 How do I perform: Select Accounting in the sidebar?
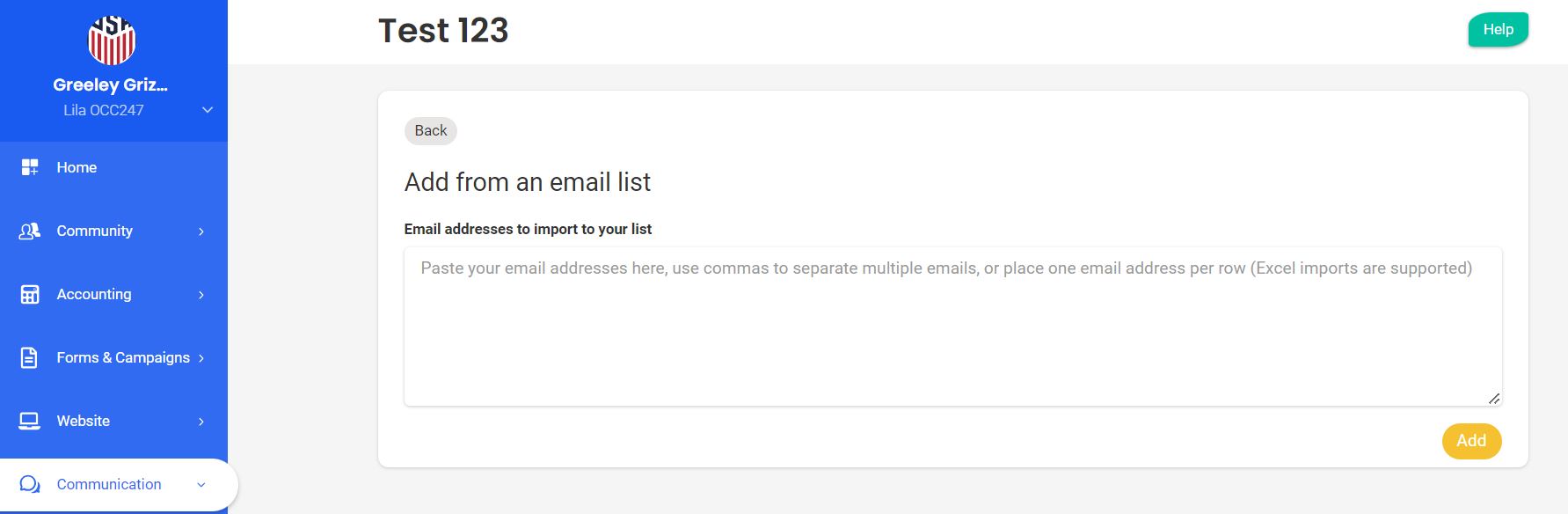pyautogui.click(x=94, y=294)
